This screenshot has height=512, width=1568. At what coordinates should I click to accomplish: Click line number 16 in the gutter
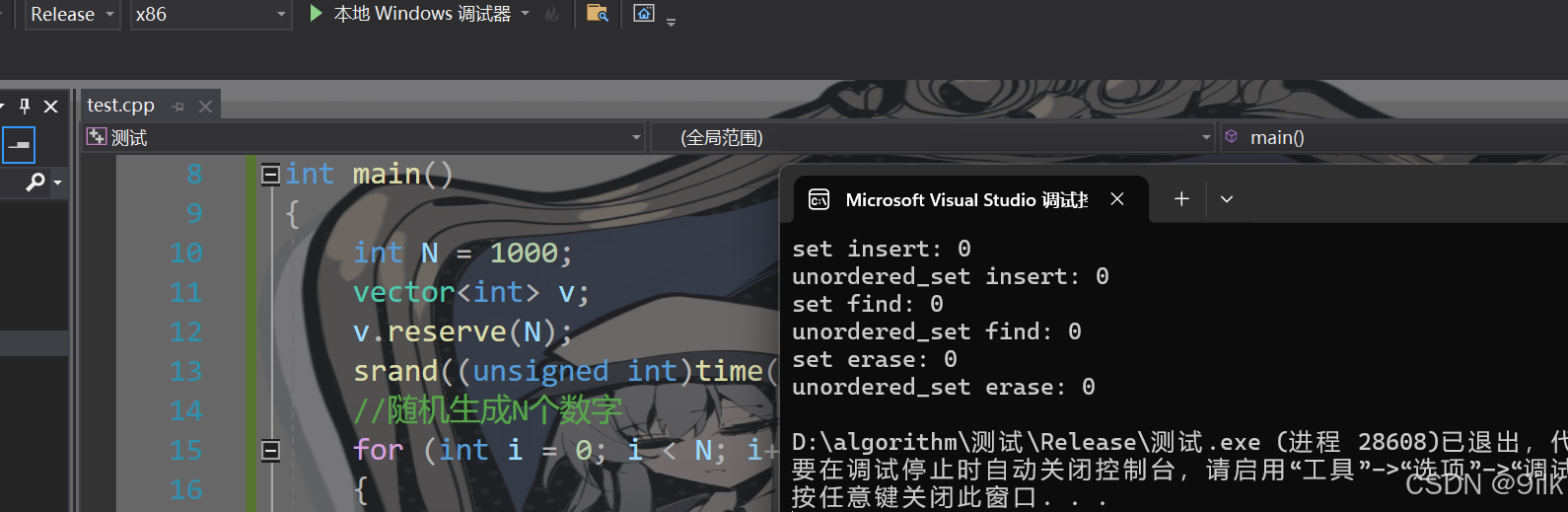(x=185, y=489)
